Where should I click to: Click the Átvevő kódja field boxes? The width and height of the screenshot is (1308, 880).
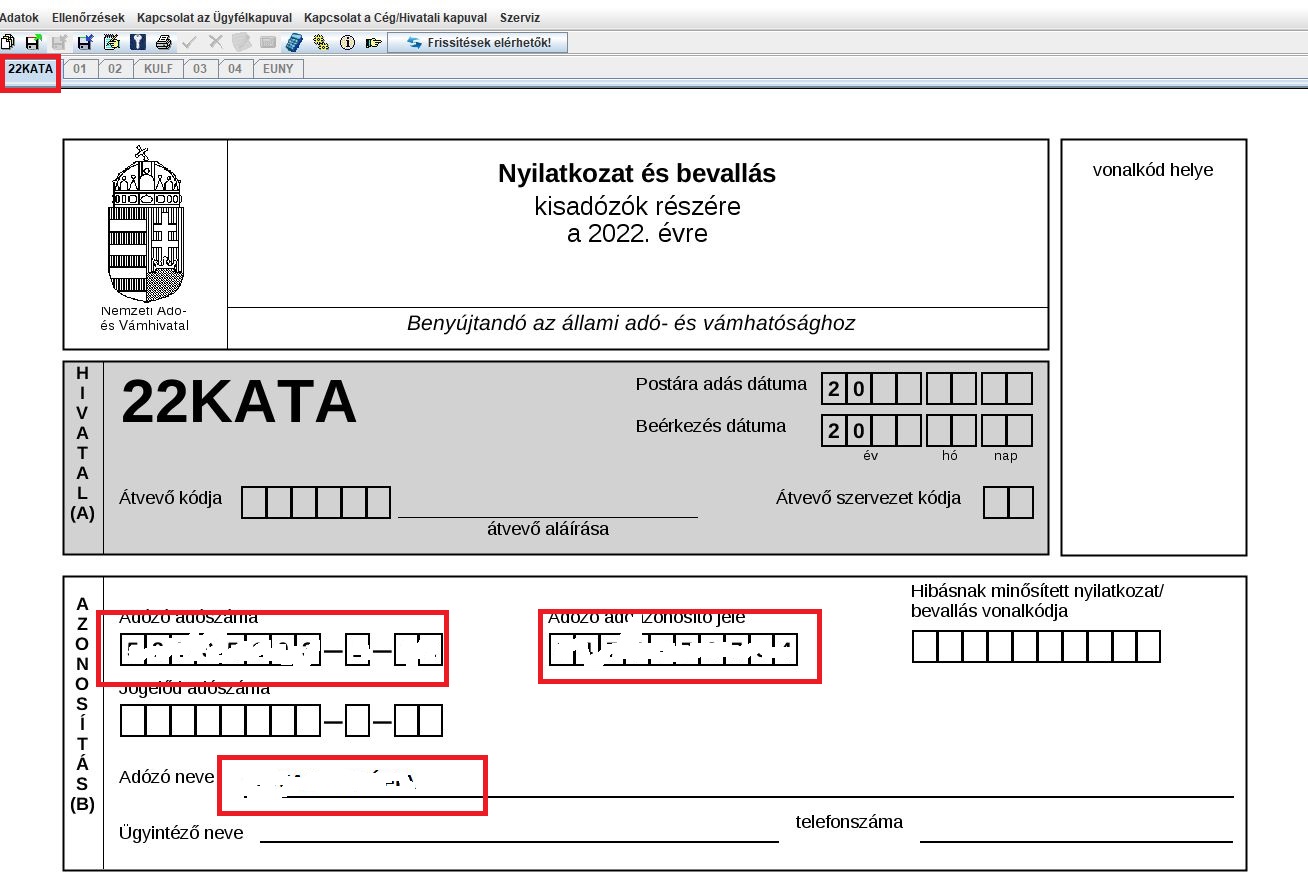click(316, 502)
